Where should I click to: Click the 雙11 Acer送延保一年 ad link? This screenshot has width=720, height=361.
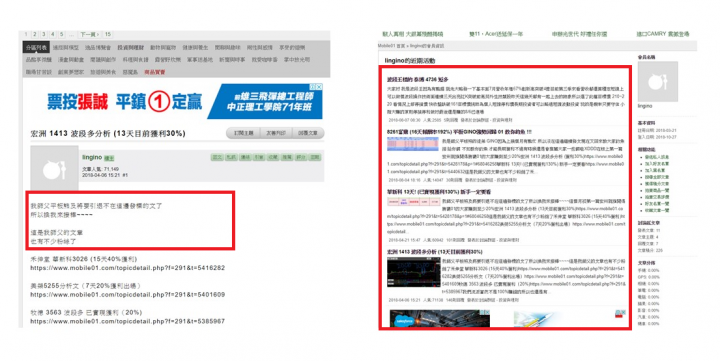[x=495, y=34]
